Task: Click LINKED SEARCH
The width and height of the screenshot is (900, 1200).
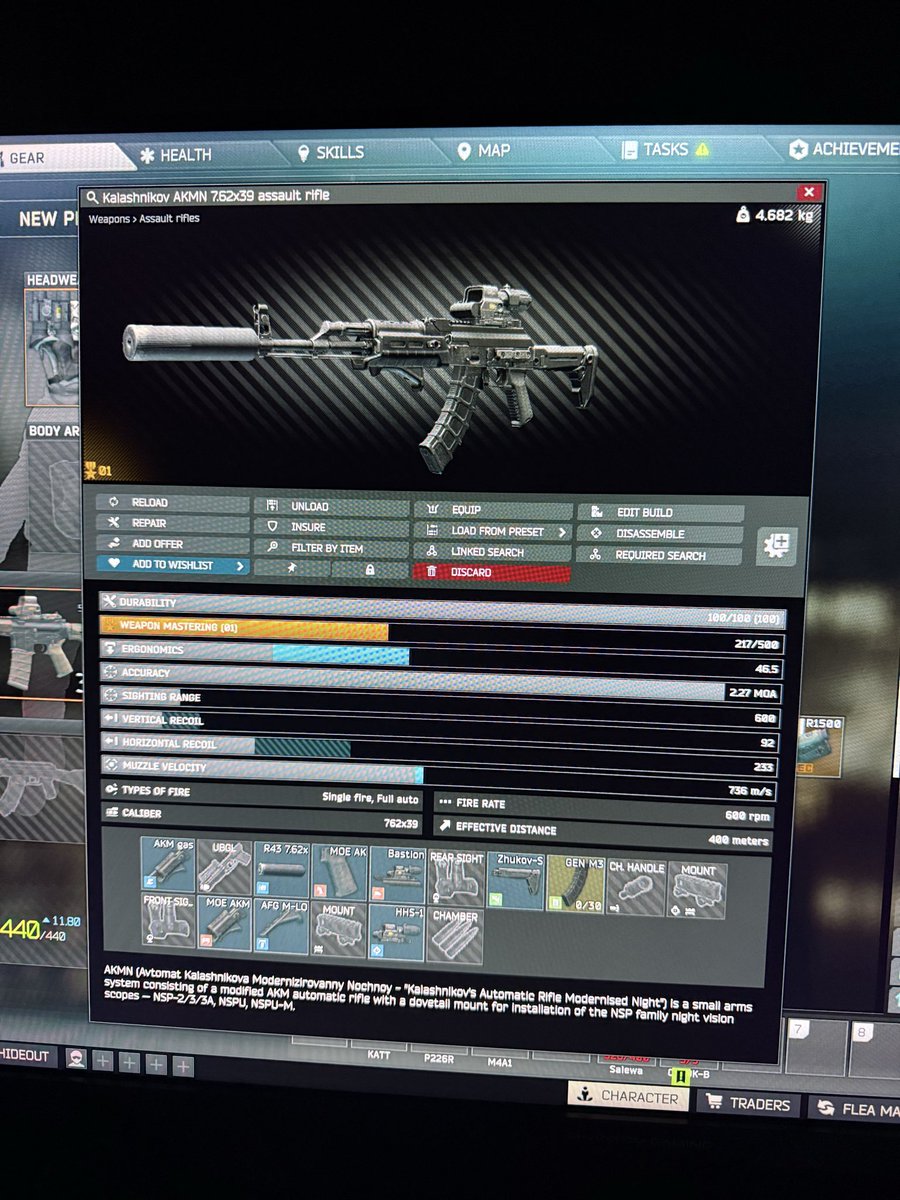Action: (x=492, y=552)
